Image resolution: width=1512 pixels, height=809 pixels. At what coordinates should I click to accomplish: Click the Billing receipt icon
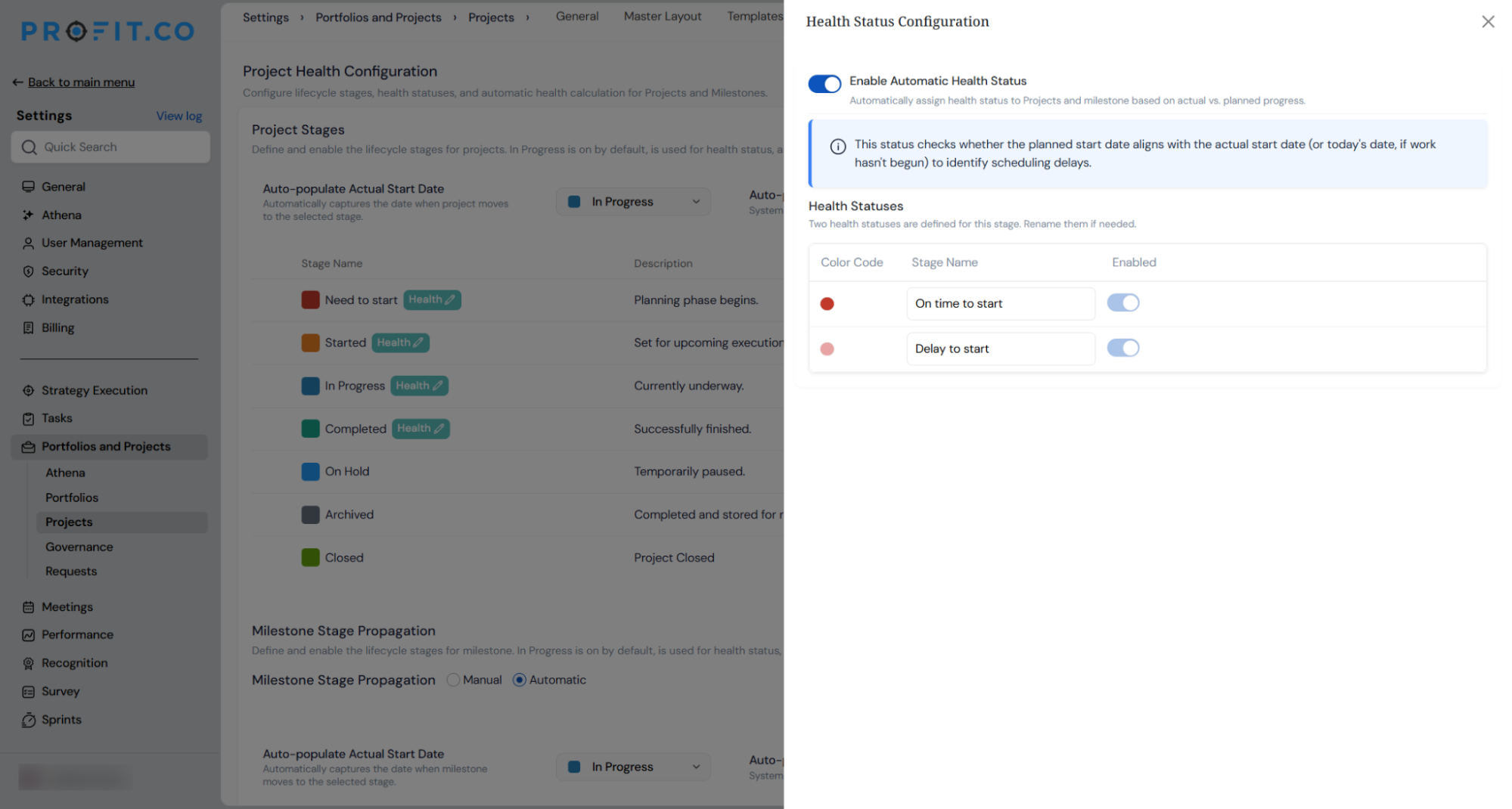28,328
